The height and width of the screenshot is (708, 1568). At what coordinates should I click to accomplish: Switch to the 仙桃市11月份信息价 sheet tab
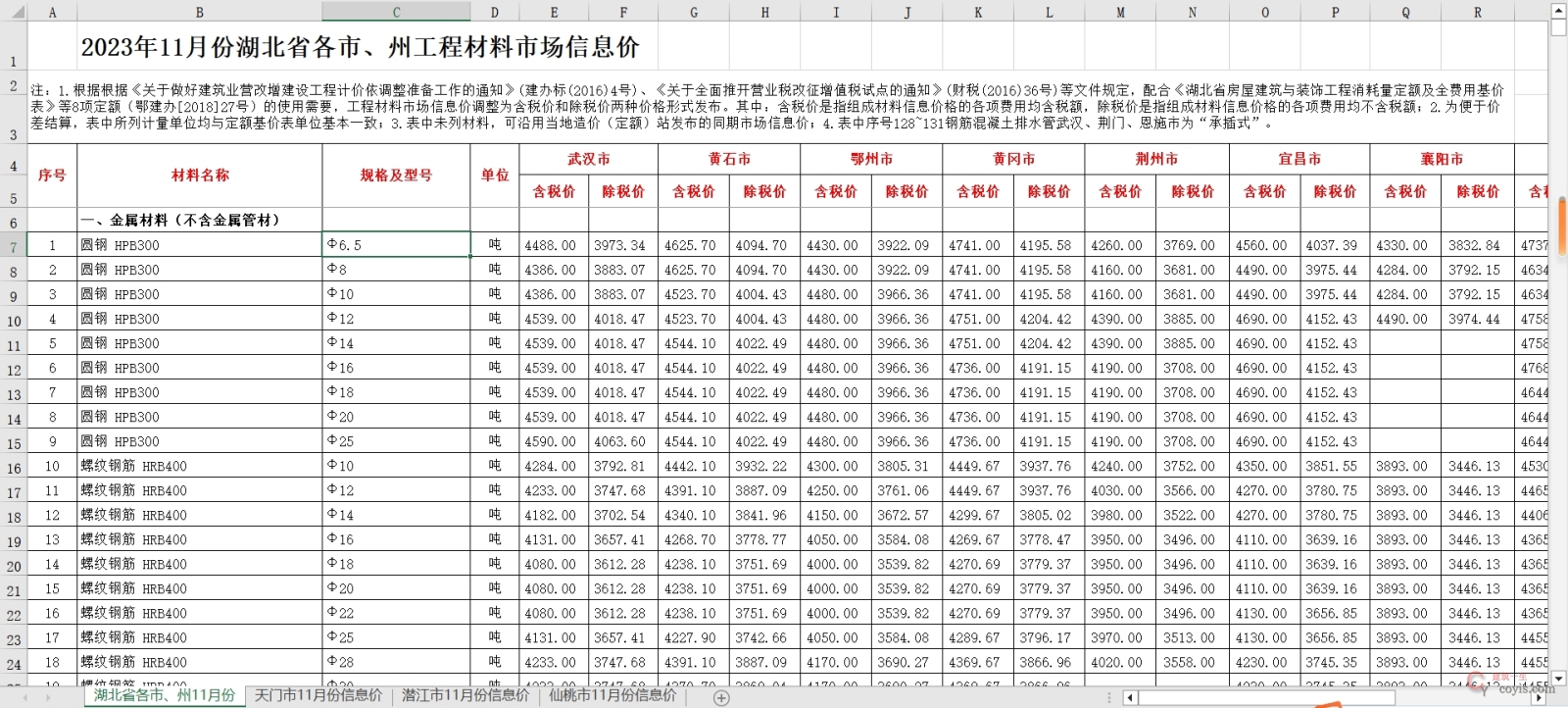[612, 695]
